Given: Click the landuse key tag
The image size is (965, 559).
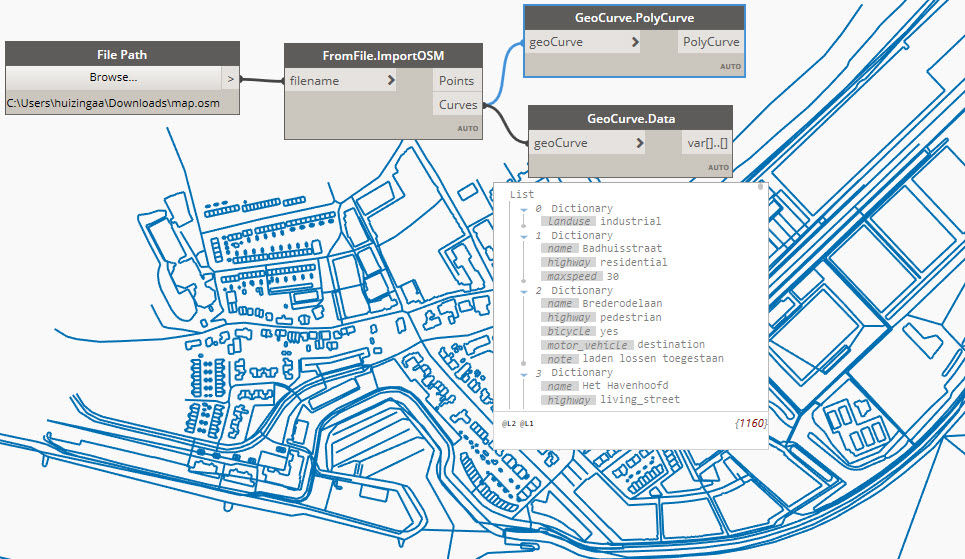Looking at the screenshot, I should [x=569, y=222].
